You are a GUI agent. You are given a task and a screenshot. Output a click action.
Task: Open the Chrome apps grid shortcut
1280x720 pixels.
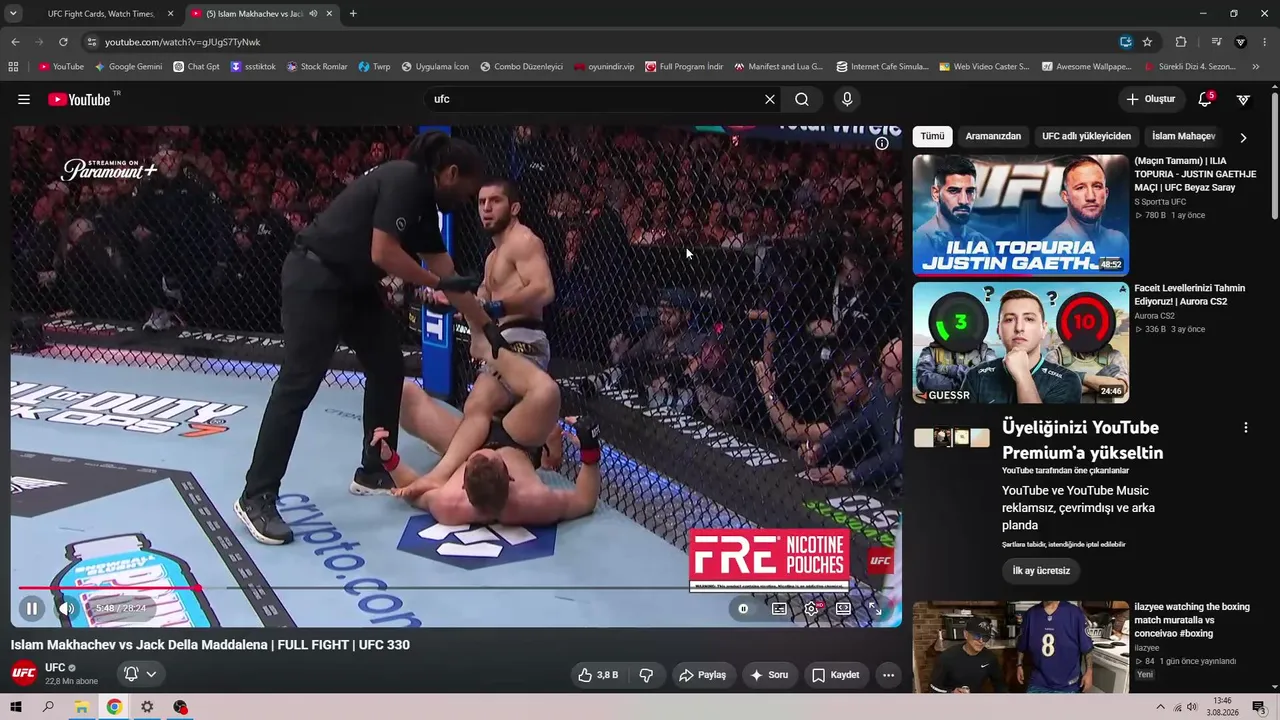pos(13,67)
